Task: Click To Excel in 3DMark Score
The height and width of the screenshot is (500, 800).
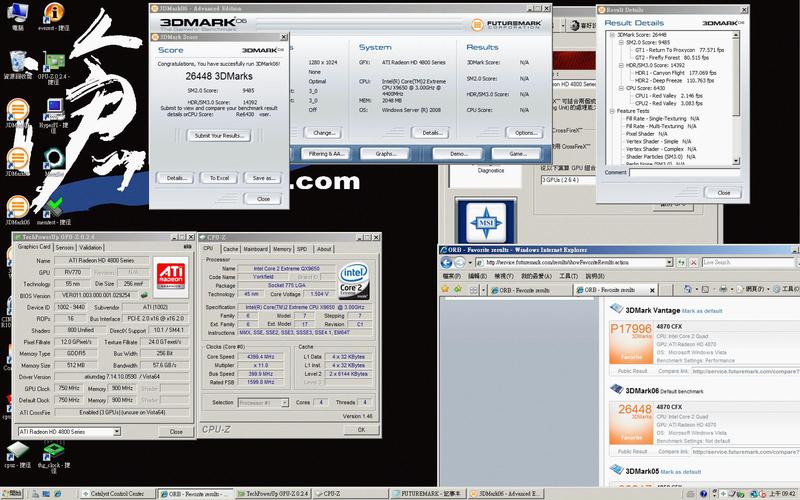Action: 219,178
